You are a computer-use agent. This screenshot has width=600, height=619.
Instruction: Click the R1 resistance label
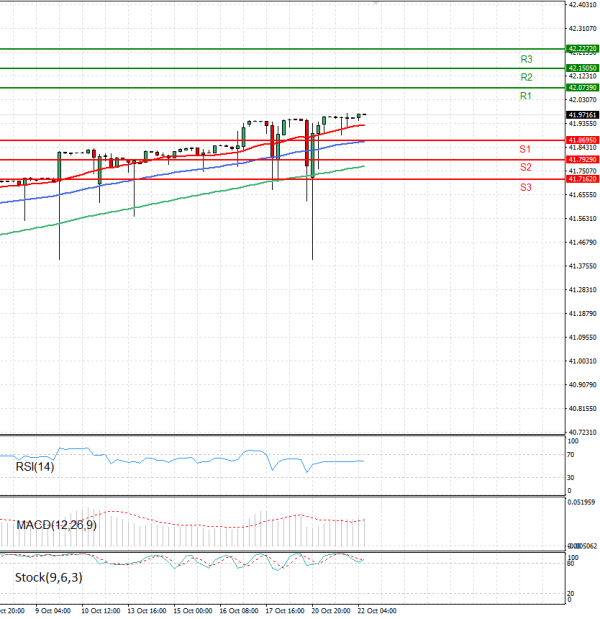tap(525, 96)
